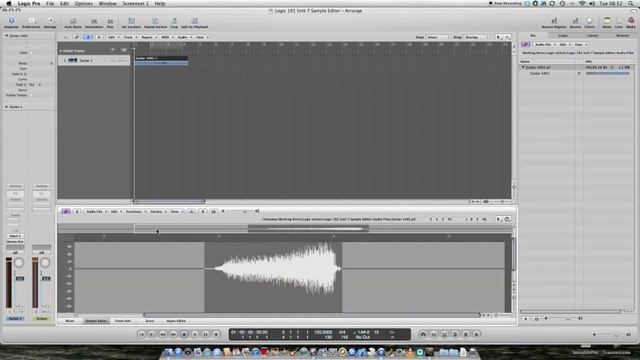640x360 pixels.
Task: Expand the Global Tracks disclosure triangle
Action: (61, 51)
